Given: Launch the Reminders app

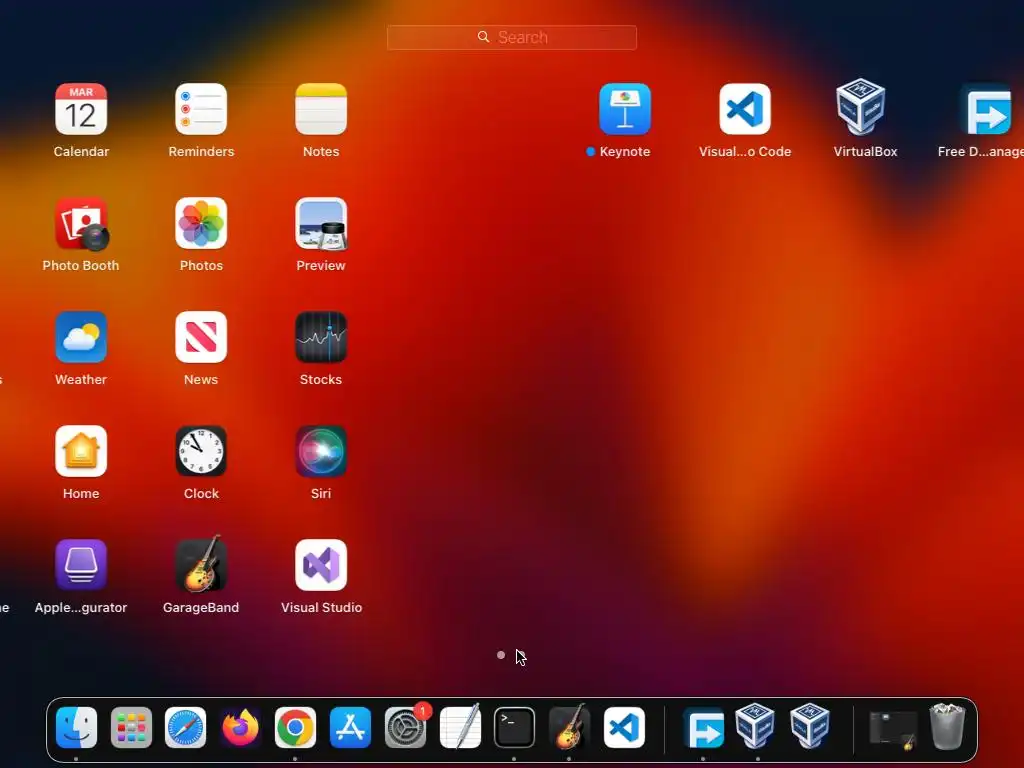Looking at the screenshot, I should pyautogui.click(x=201, y=109).
